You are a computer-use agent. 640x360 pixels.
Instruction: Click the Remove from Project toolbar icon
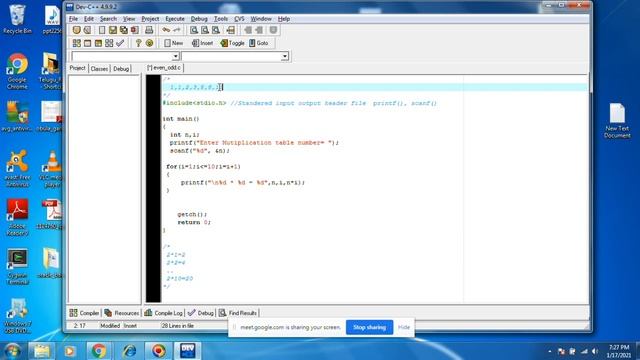coord(259,30)
